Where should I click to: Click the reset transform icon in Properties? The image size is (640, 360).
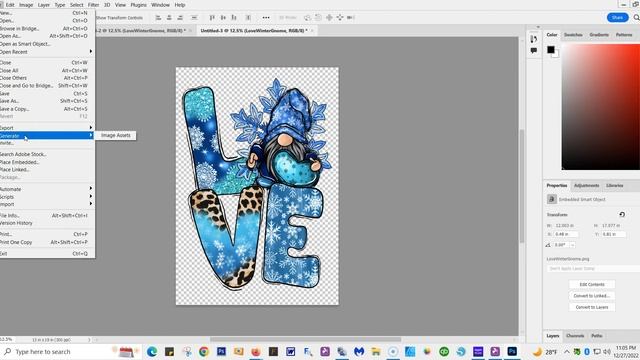point(622,214)
